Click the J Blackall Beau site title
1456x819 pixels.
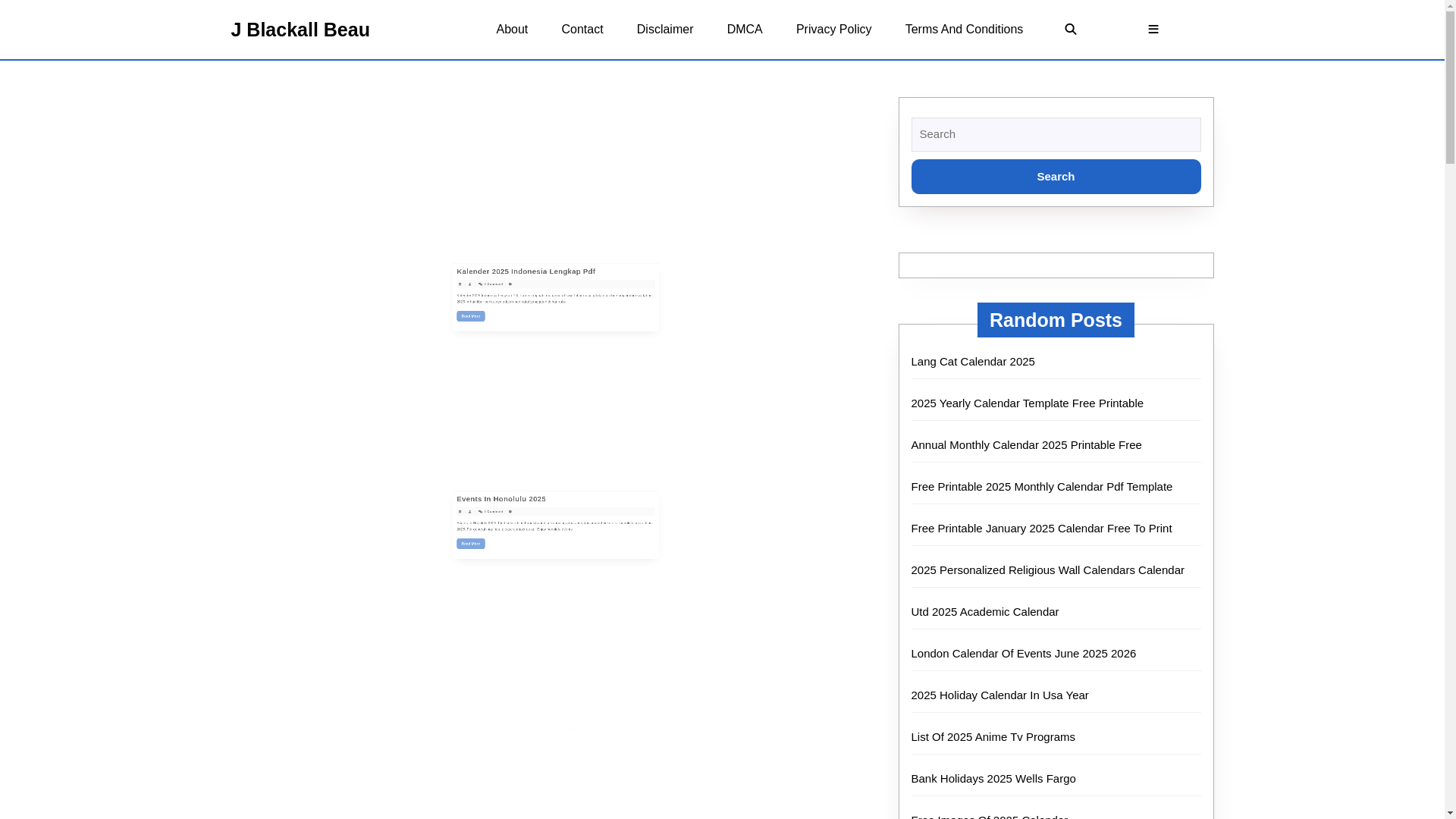300,30
